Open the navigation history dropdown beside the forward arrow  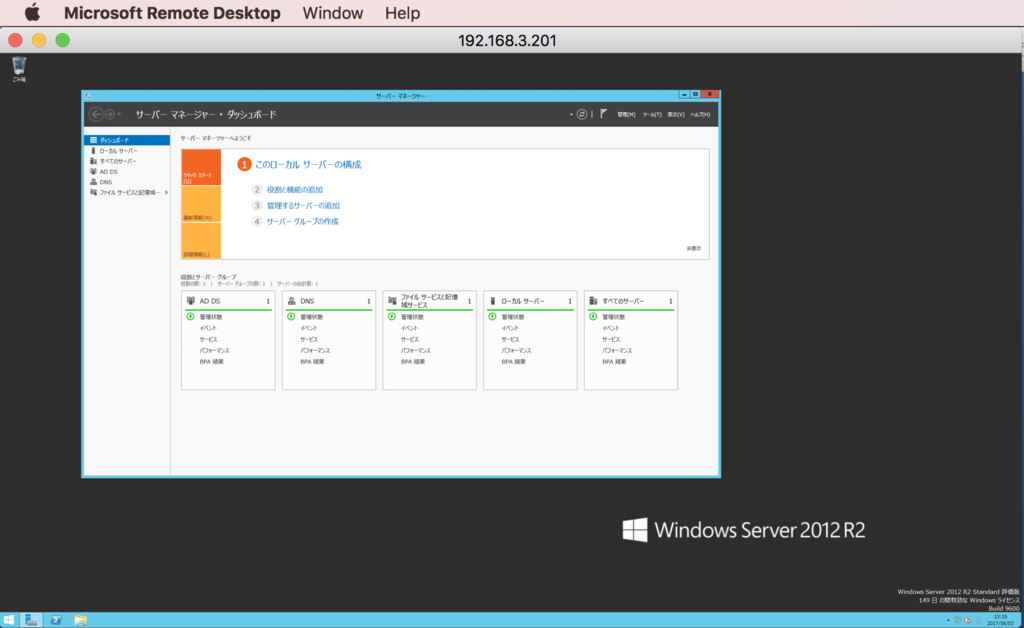[x=119, y=115]
